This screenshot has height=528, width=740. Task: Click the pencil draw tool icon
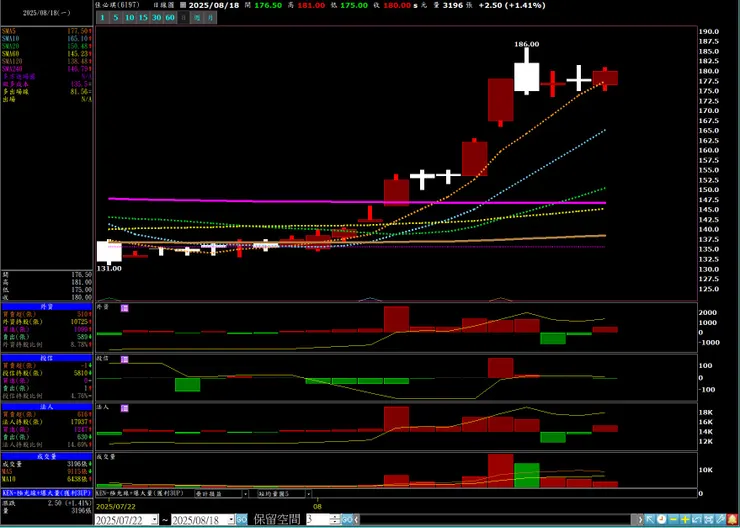[x=721, y=520]
